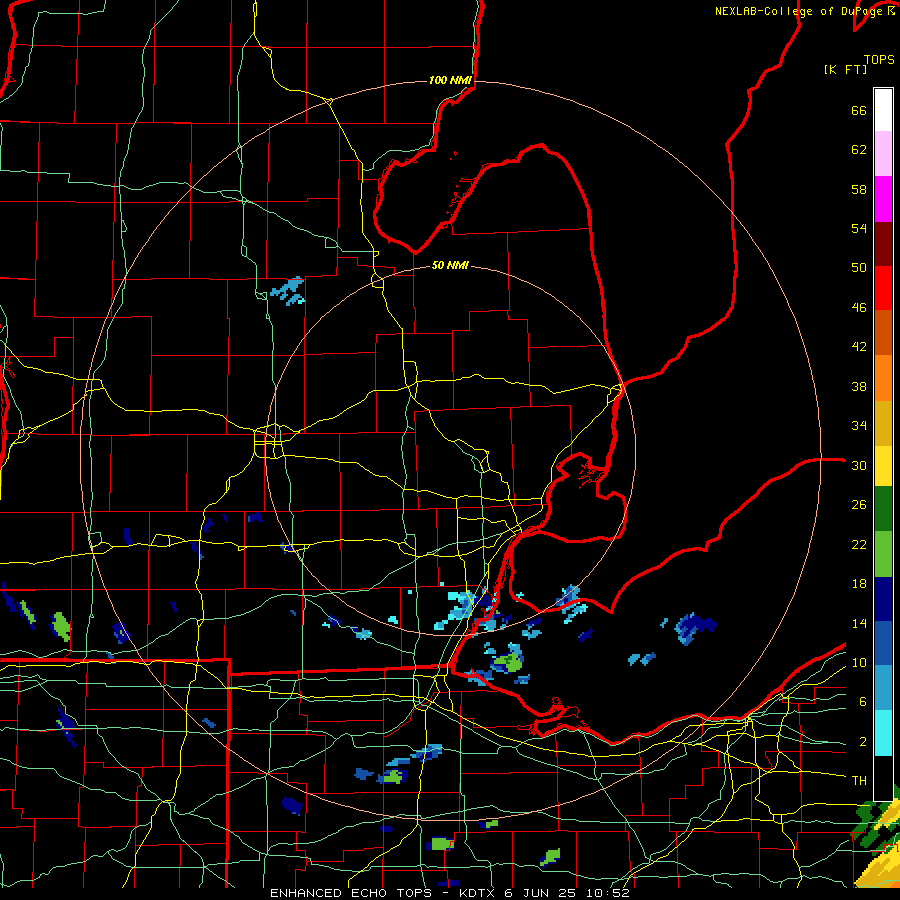Viewport: 900px width, 900px height.
Task: Click the "ENHANCED ECHO TOPS - KDTX" caption
Action: point(384,893)
